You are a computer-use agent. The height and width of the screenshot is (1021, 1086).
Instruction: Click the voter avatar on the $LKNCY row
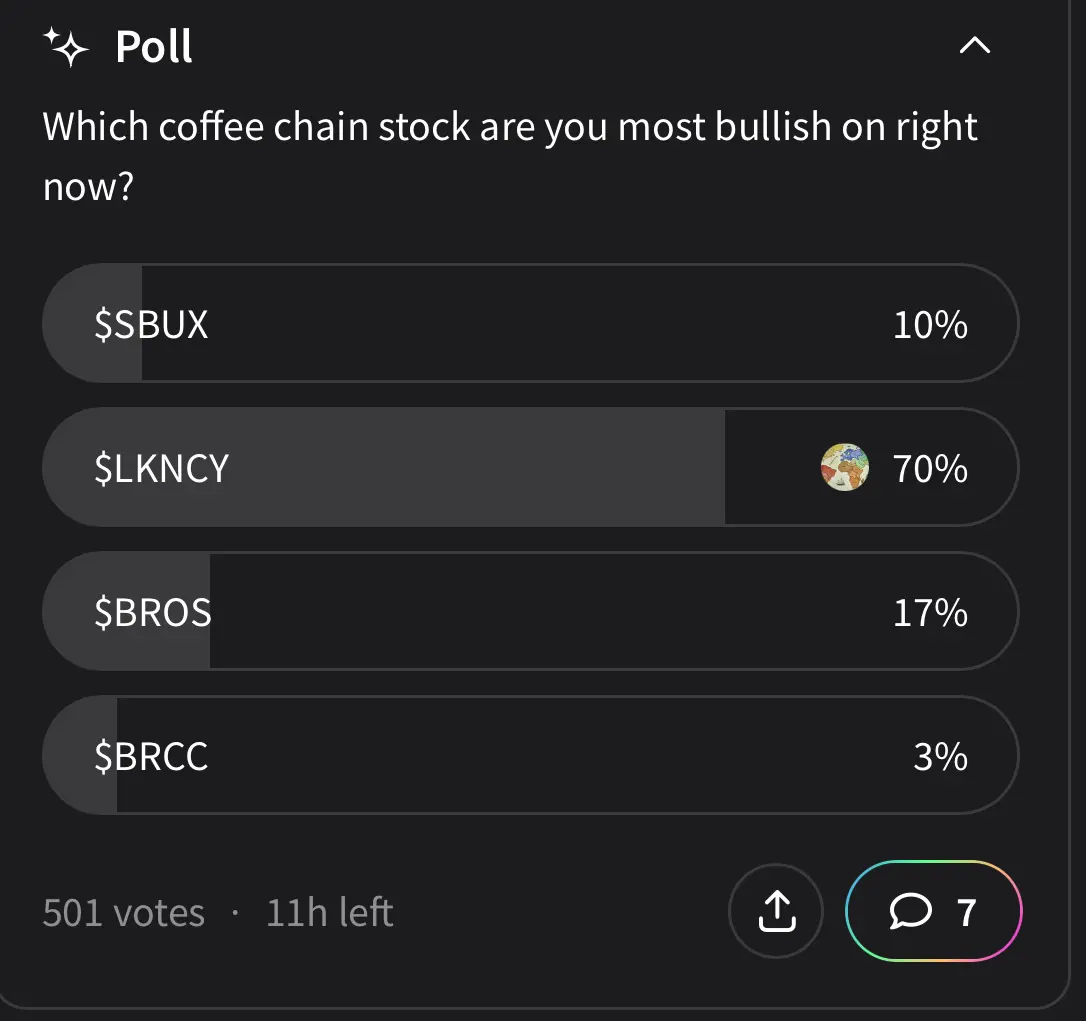(x=844, y=468)
